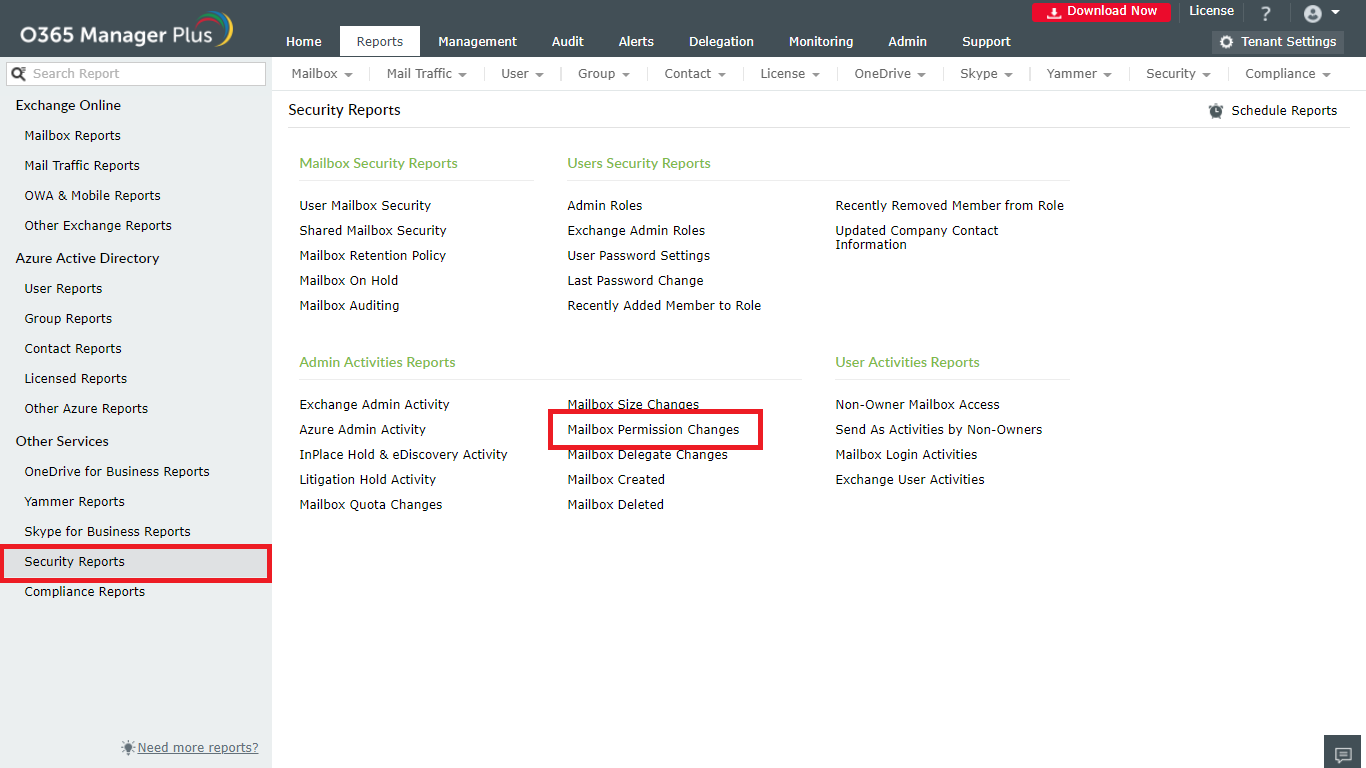Open Mailbox Reports in sidebar
The image size is (1366, 768).
click(x=73, y=136)
